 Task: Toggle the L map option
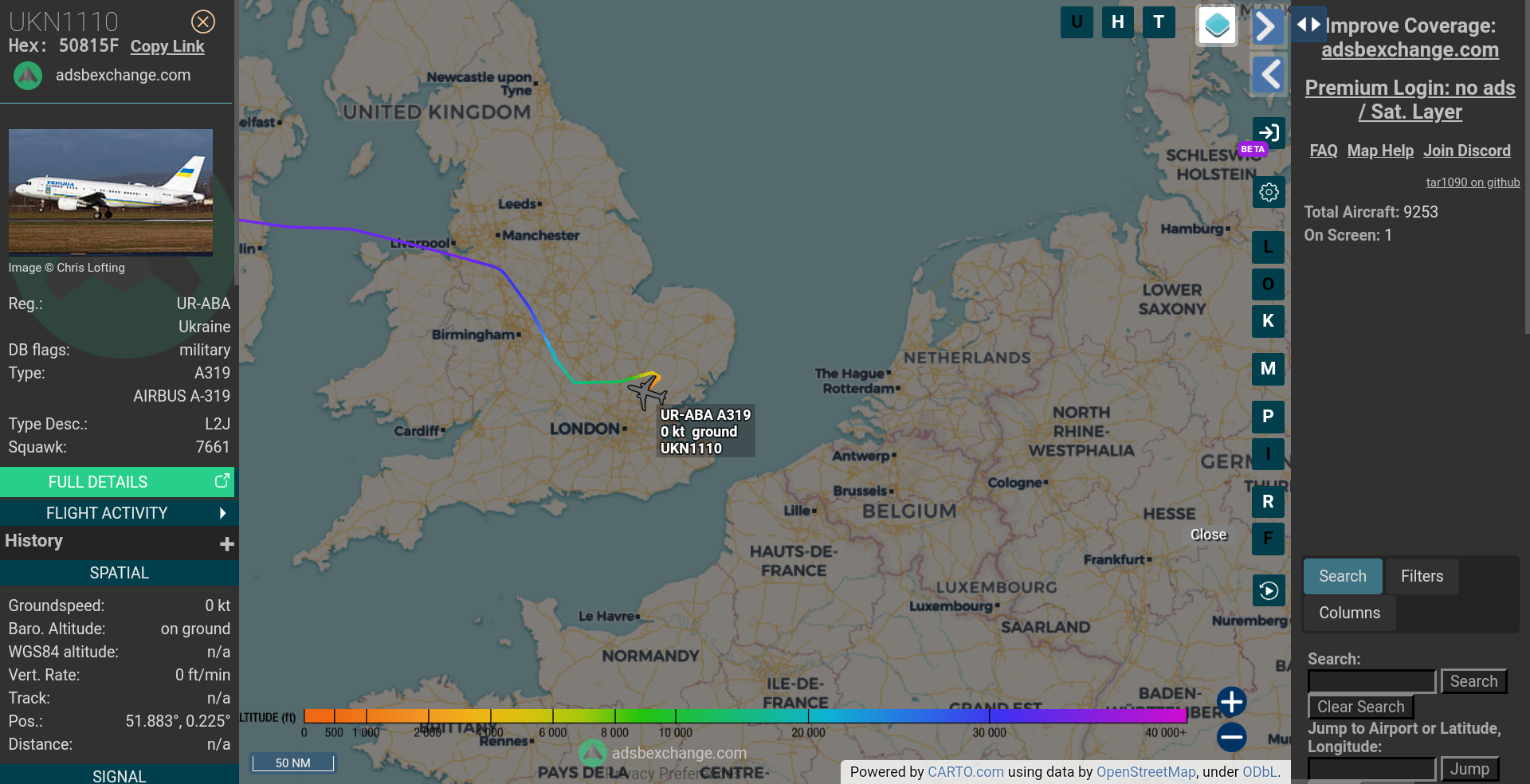click(1268, 247)
